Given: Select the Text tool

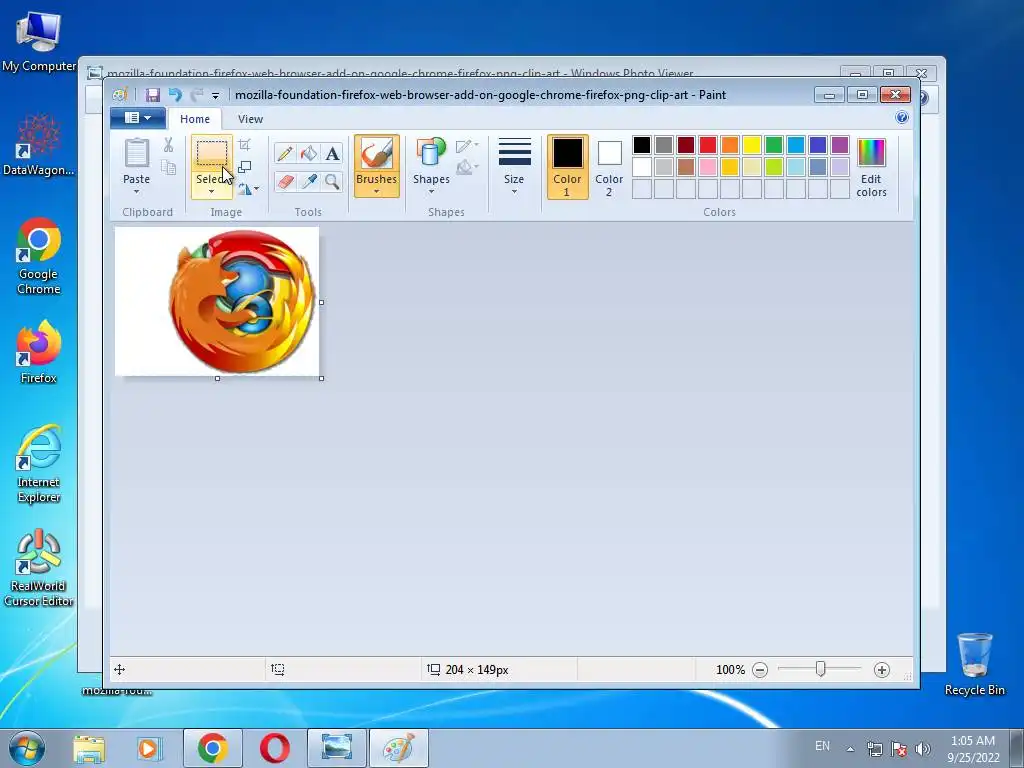Looking at the screenshot, I should pos(332,153).
